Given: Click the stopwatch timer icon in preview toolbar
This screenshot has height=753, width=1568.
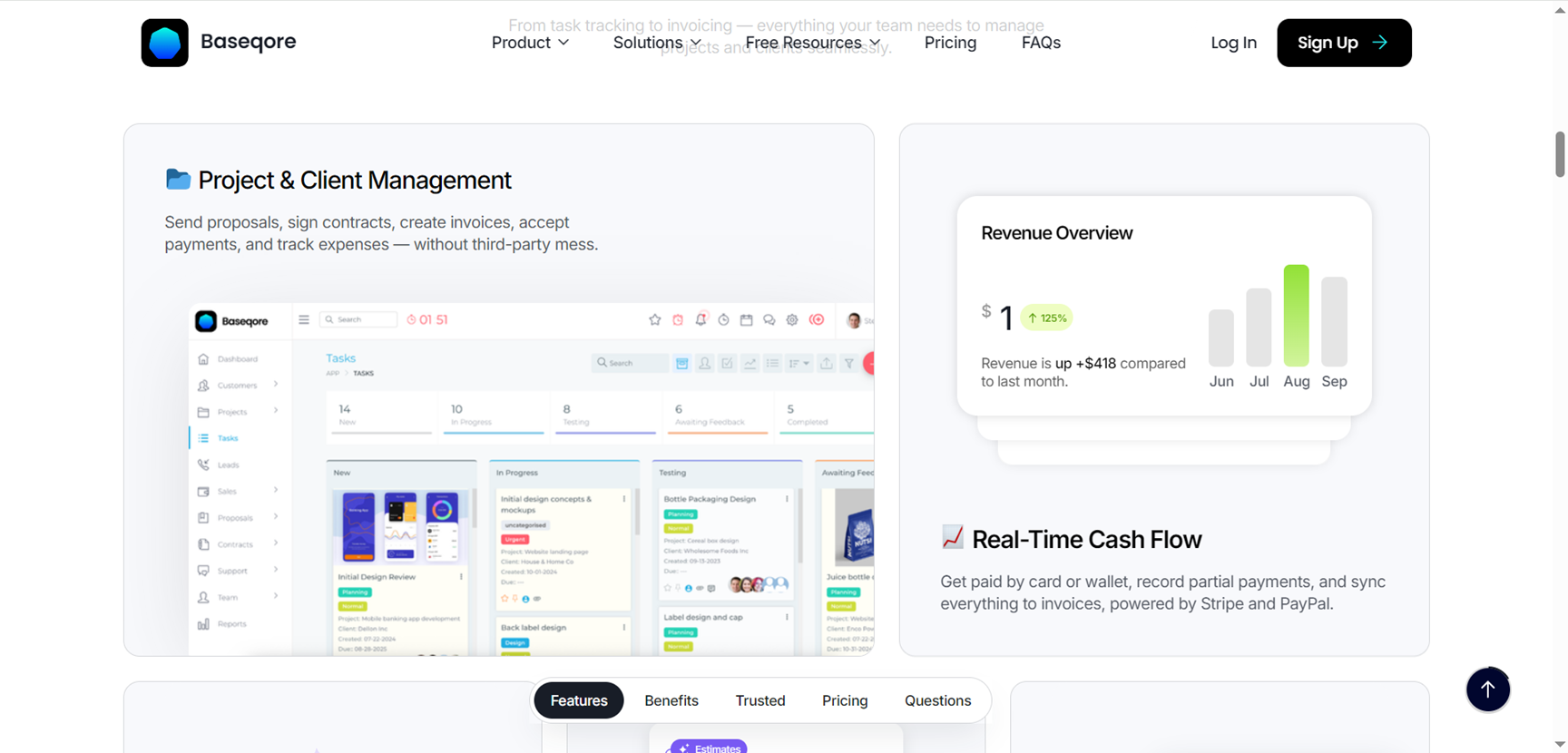Looking at the screenshot, I should pos(723,319).
